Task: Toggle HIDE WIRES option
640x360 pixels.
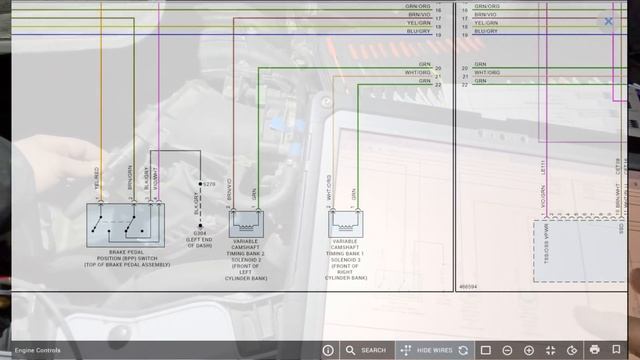Action: [x=435, y=350]
